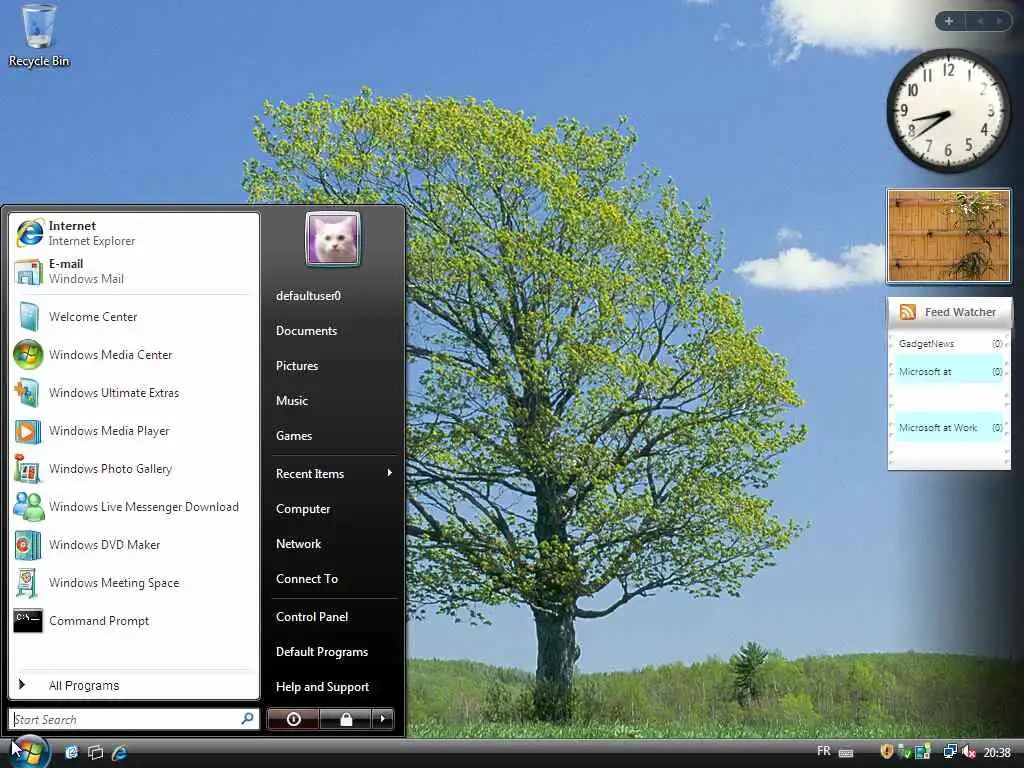Click Safely Remove Hardware tray icon

[904, 752]
